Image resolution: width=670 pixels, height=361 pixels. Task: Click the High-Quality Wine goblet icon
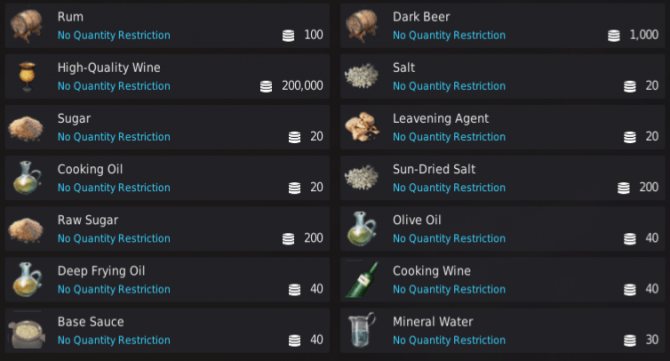point(27,76)
